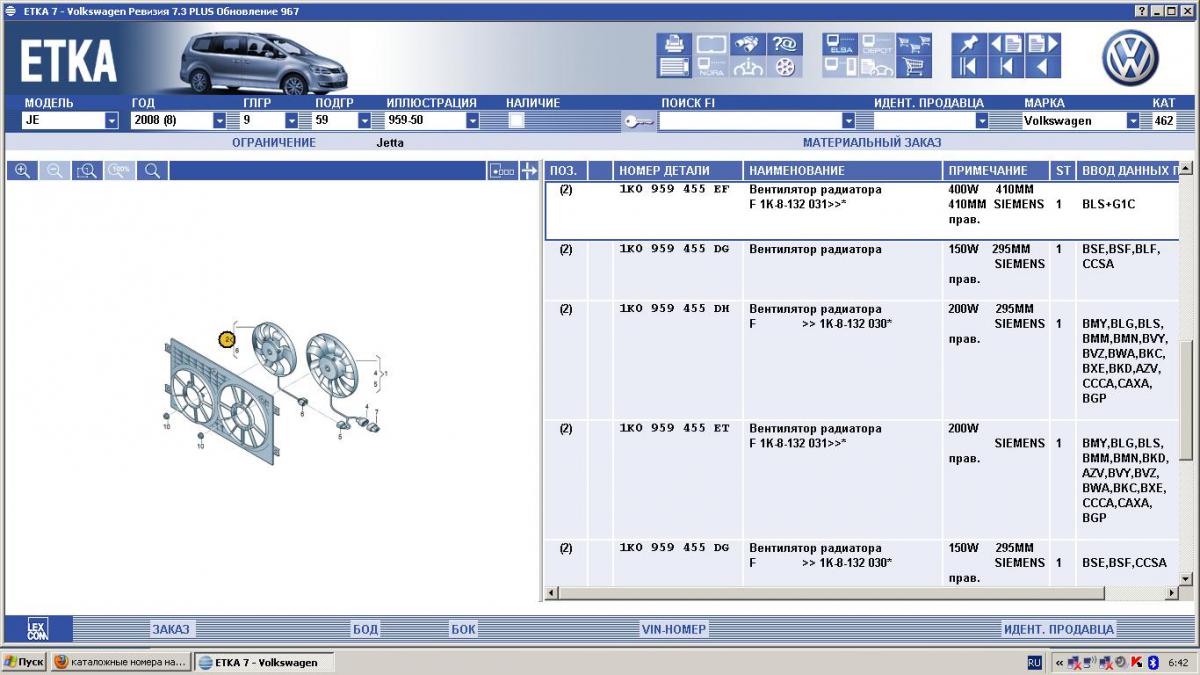This screenshot has height=675, width=1200.
Task: Go to next page with right-arrow page icon
Action: click(x=1042, y=44)
